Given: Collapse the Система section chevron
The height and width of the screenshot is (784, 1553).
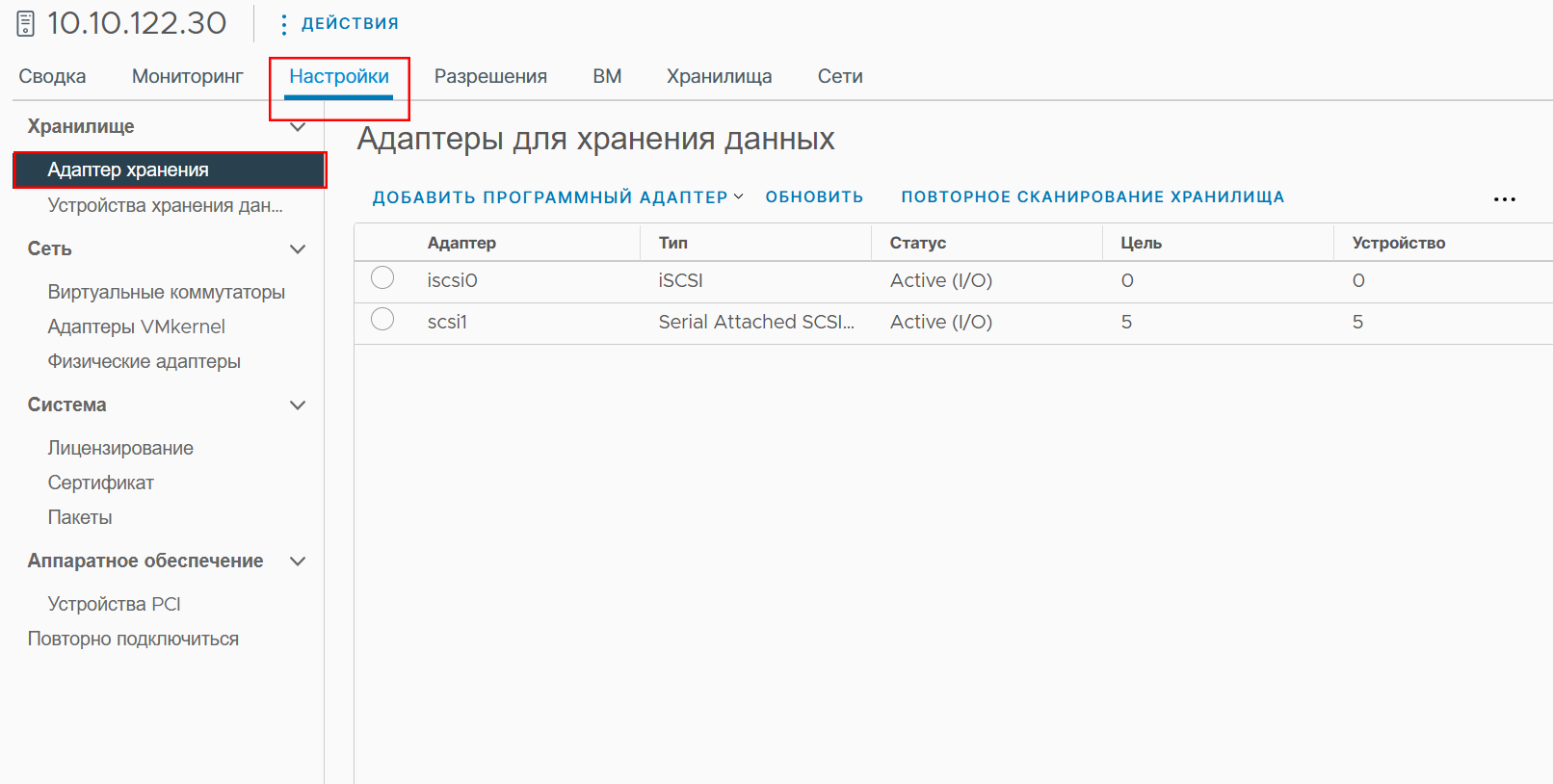Looking at the screenshot, I should pos(298,405).
